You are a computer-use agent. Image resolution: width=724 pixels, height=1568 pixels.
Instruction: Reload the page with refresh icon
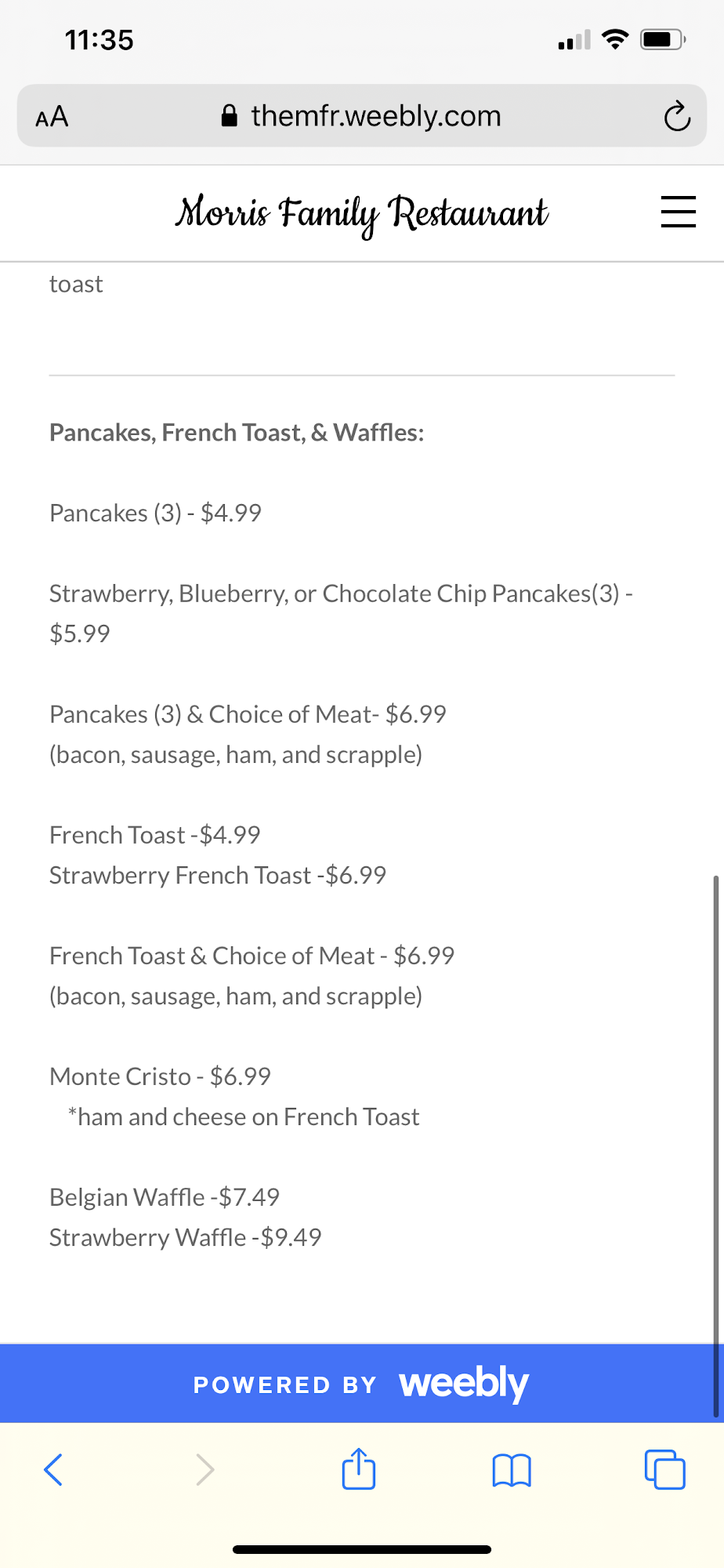click(677, 117)
